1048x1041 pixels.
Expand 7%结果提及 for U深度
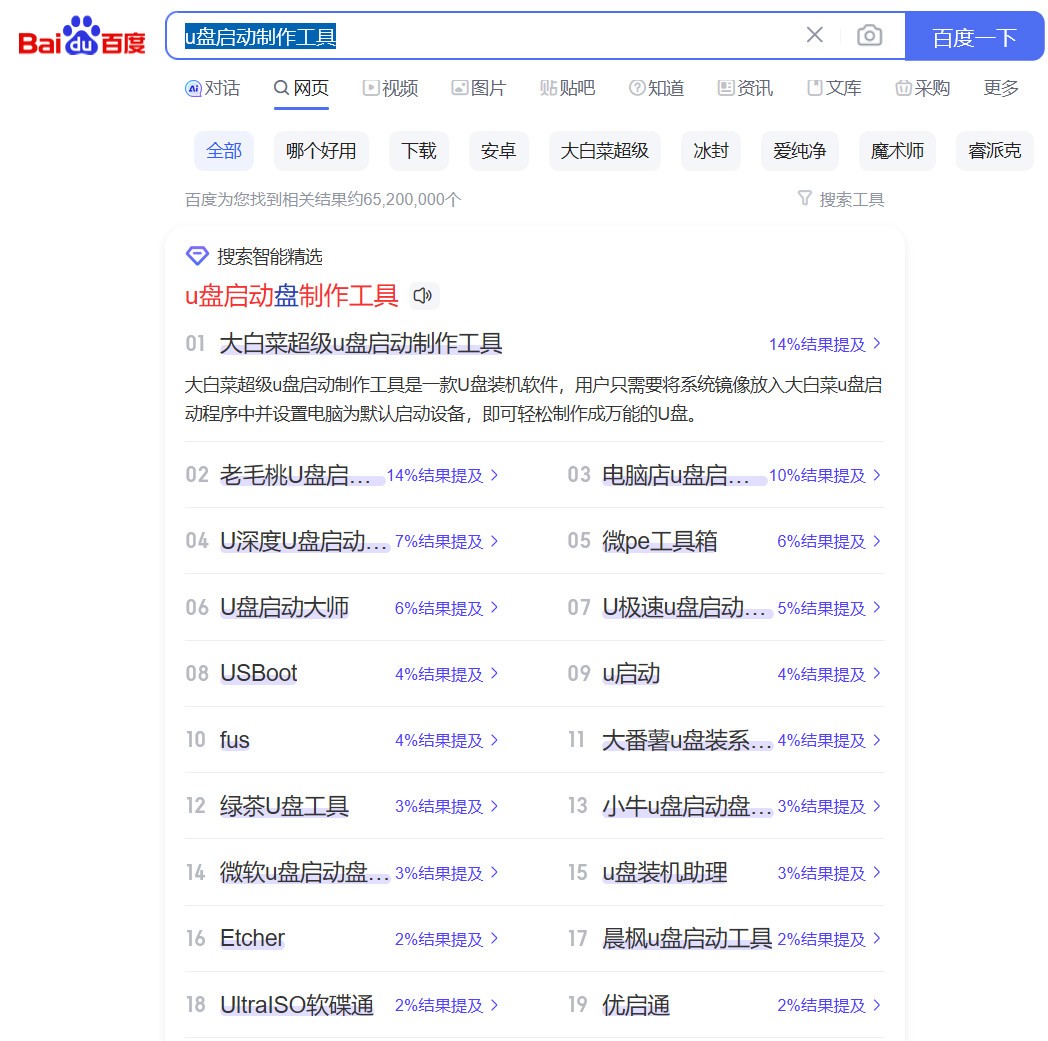[x=446, y=541]
